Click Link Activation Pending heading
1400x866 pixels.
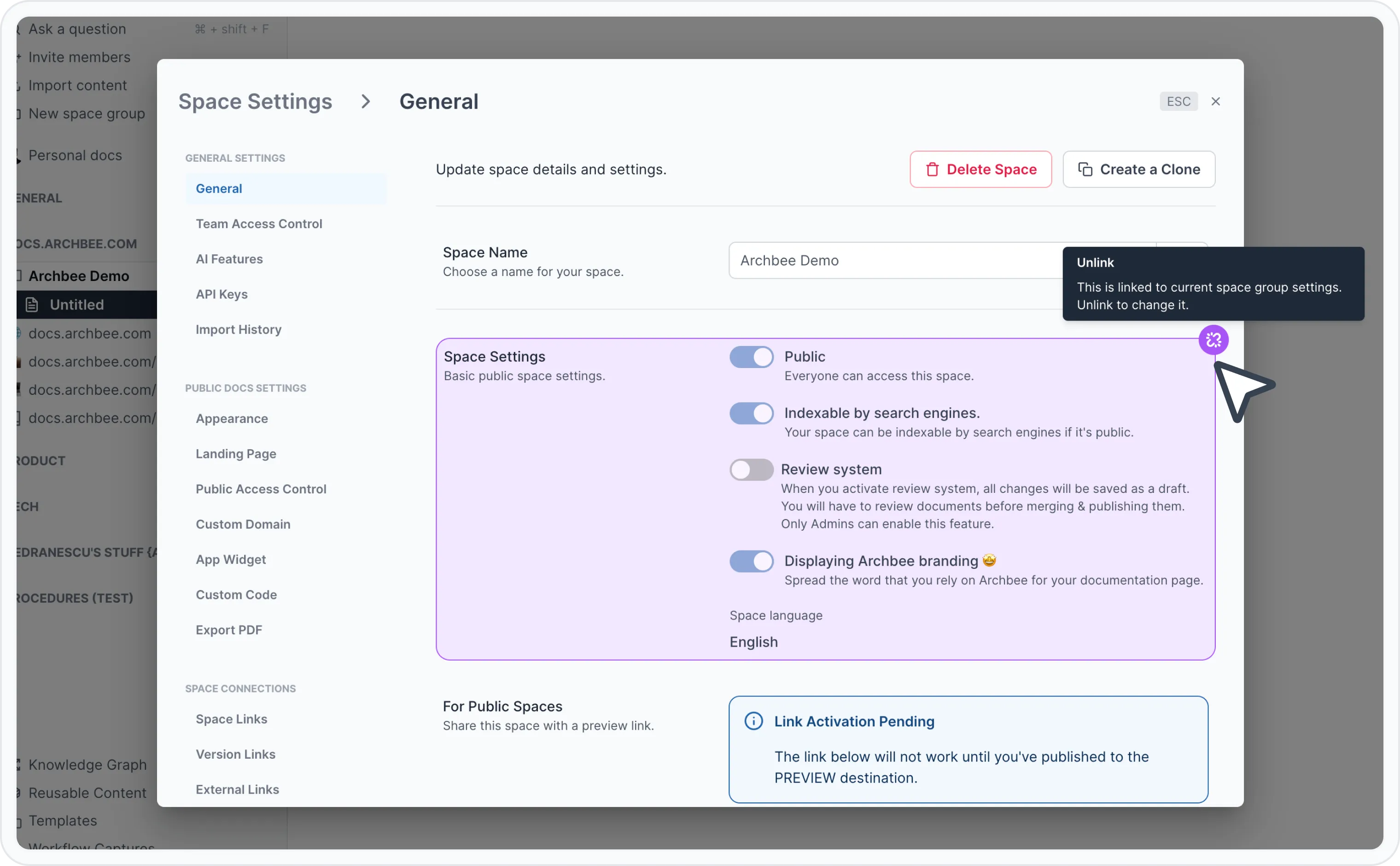pyautogui.click(x=854, y=722)
